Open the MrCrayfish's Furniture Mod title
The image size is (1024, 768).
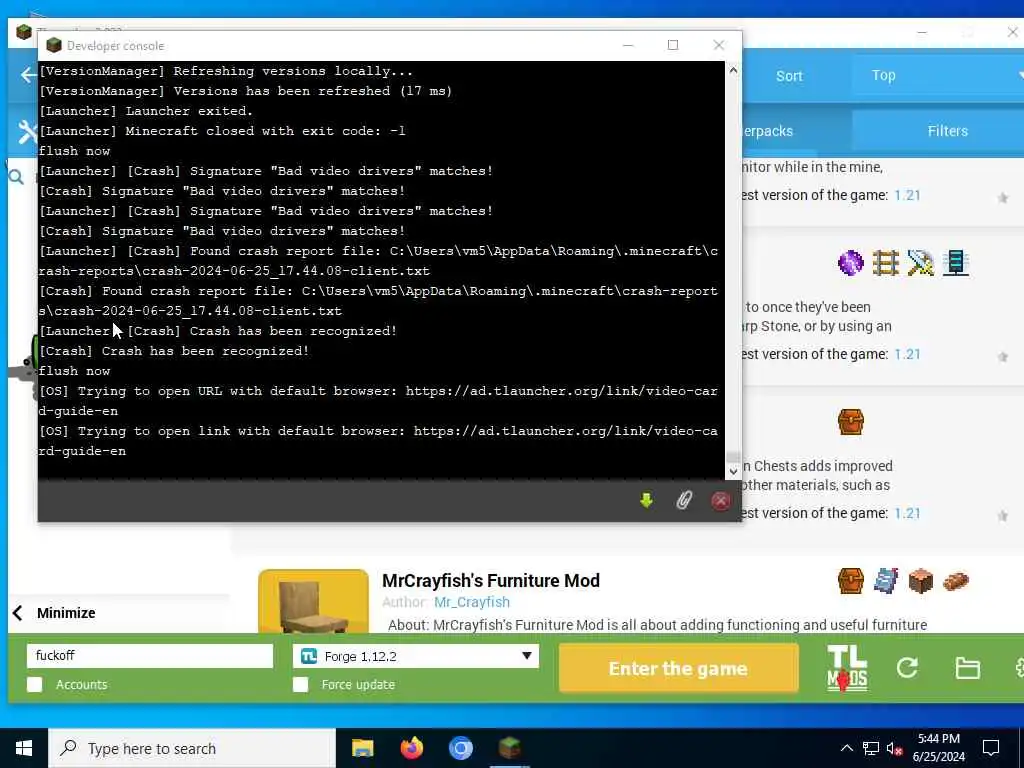pos(490,581)
